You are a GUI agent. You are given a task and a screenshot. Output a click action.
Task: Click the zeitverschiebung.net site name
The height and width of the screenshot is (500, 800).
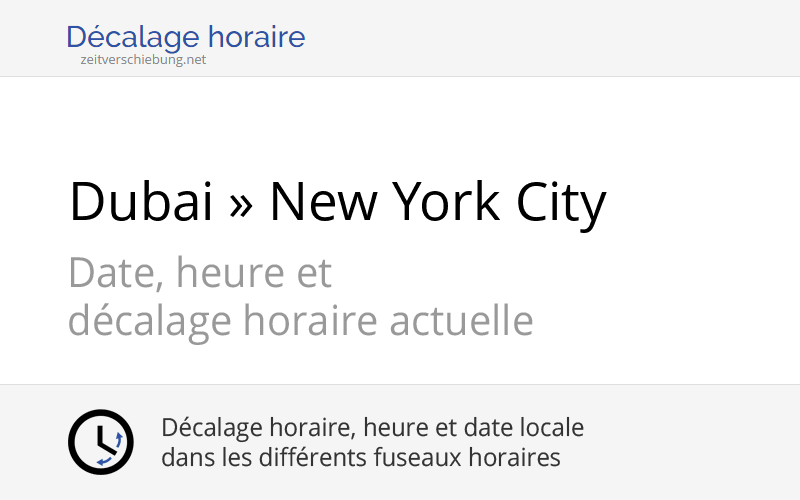coord(143,60)
